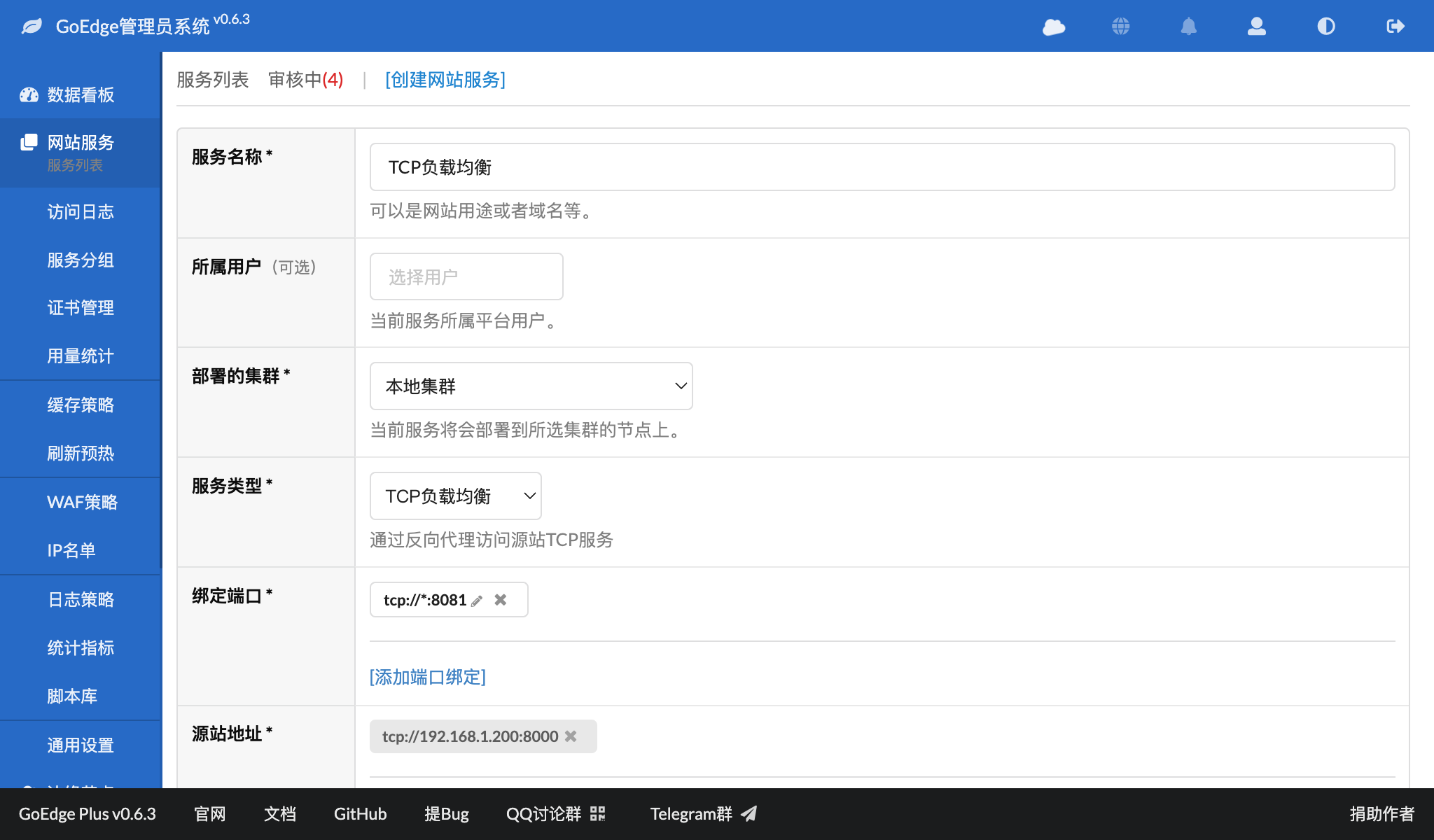1434x840 pixels.
Task: Click the GoEdge Plus v0.6.3 footer text
Action: coord(88,813)
